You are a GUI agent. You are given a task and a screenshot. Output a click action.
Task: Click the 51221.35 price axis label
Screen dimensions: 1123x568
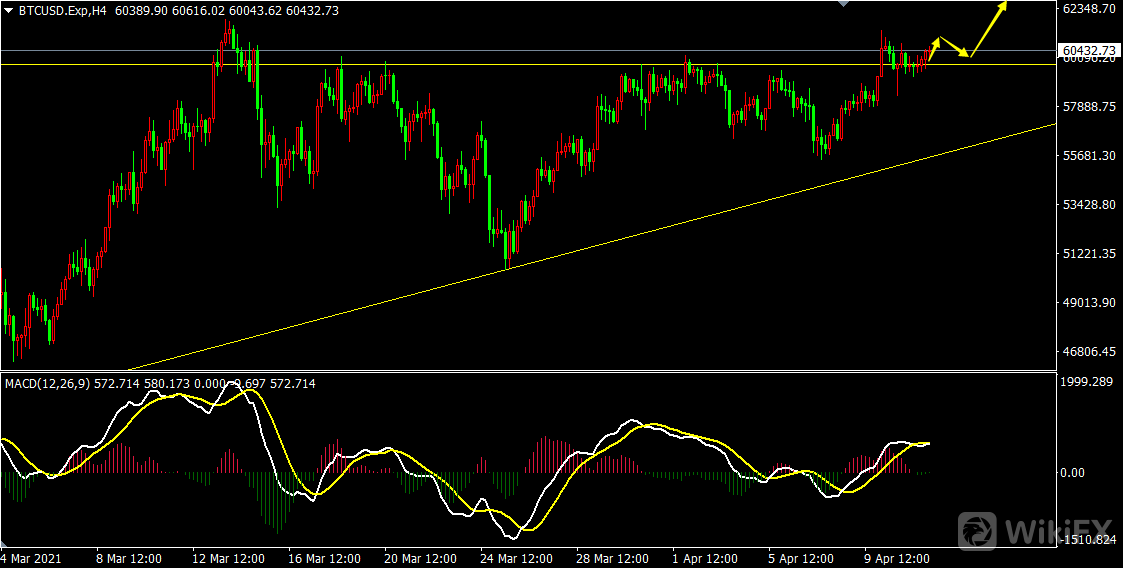1089,254
